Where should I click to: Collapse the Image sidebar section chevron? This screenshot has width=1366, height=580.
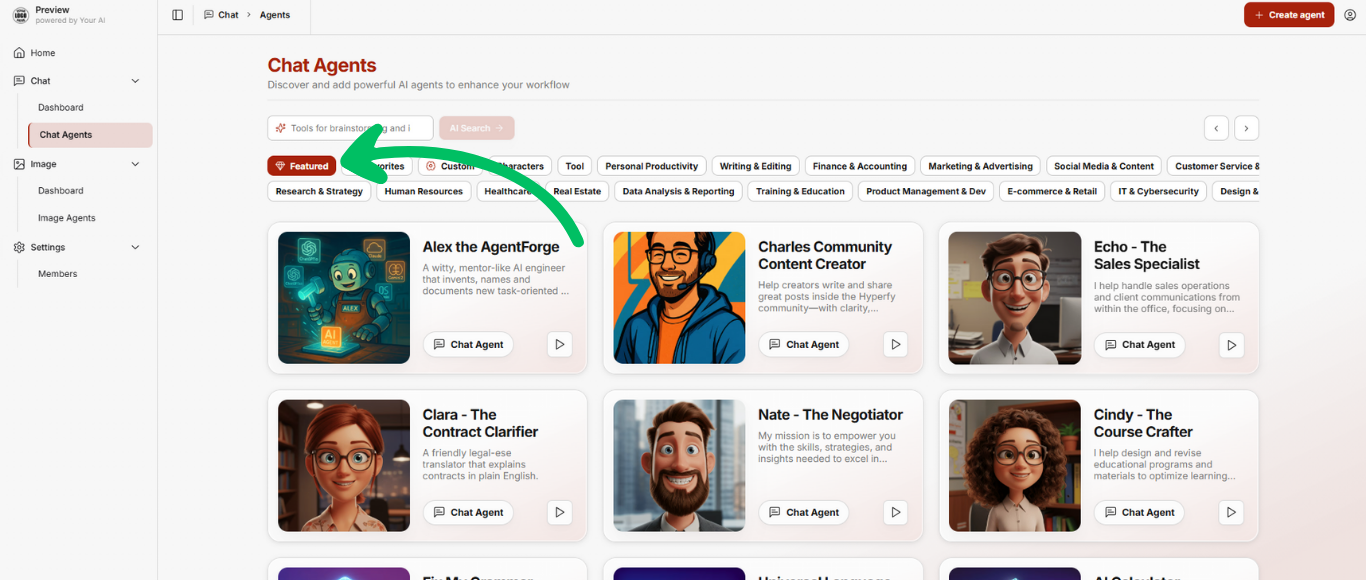tap(136, 164)
